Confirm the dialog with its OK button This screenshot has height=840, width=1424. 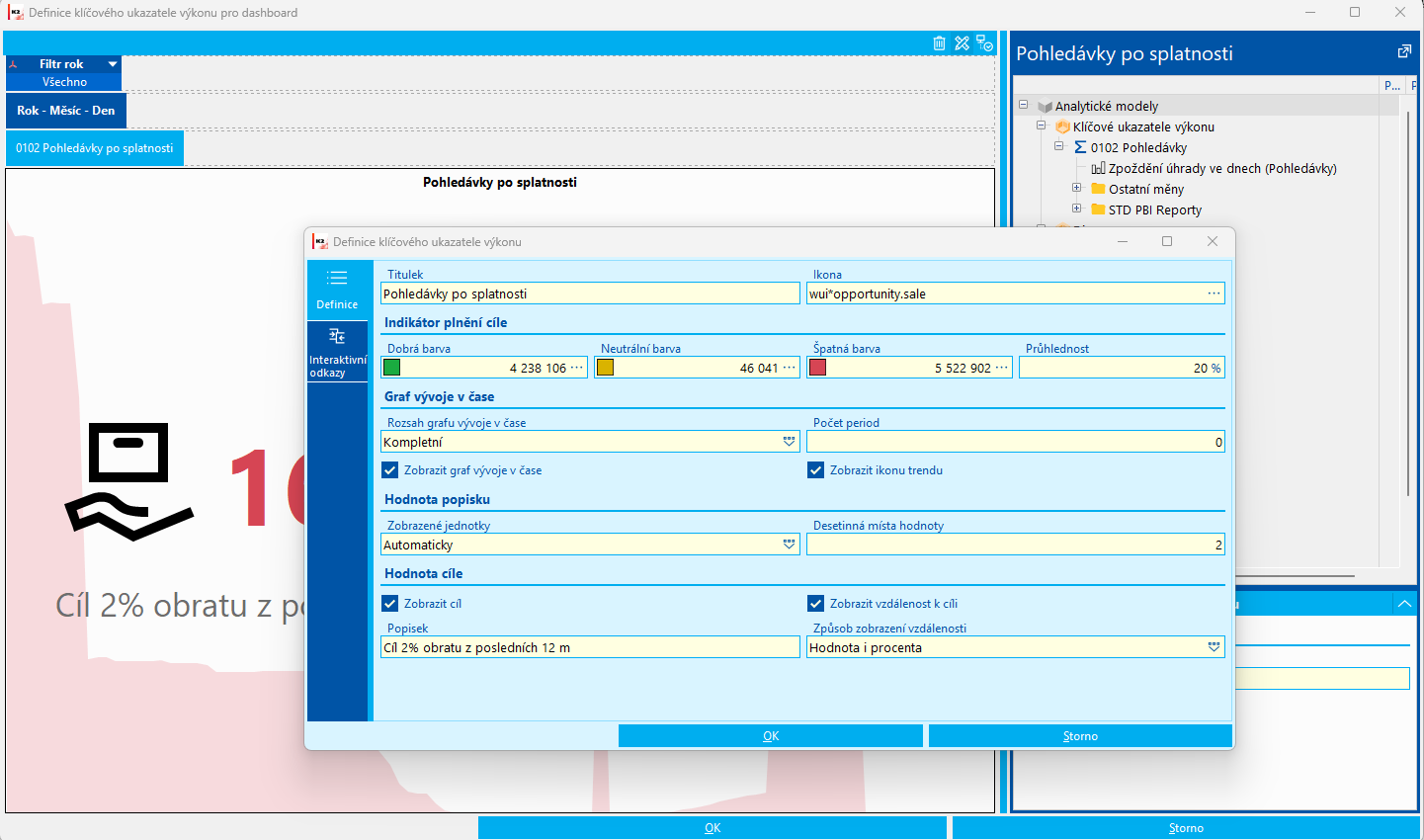[x=771, y=736]
